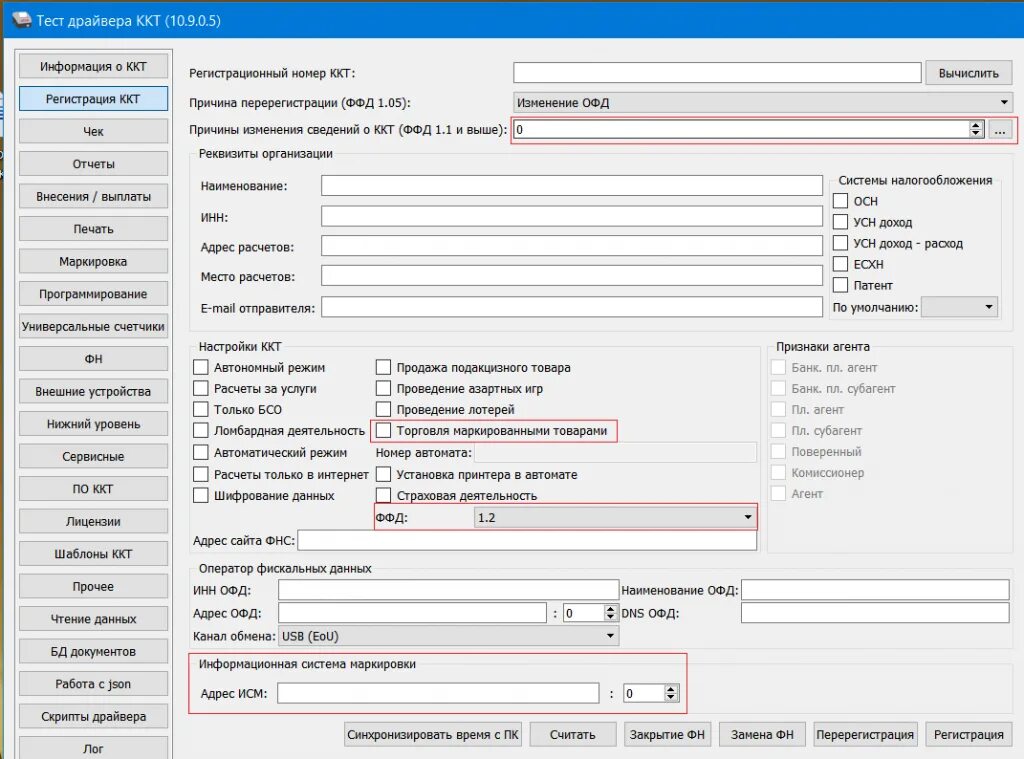Check Установка принтера в автомате checkbox
This screenshot has width=1024, height=759.
383,474
